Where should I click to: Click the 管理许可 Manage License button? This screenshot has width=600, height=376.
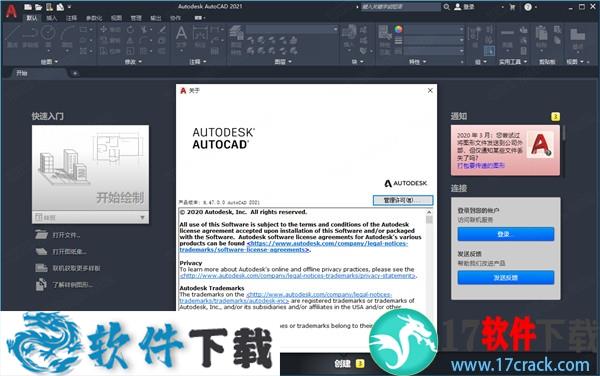[x=403, y=200]
